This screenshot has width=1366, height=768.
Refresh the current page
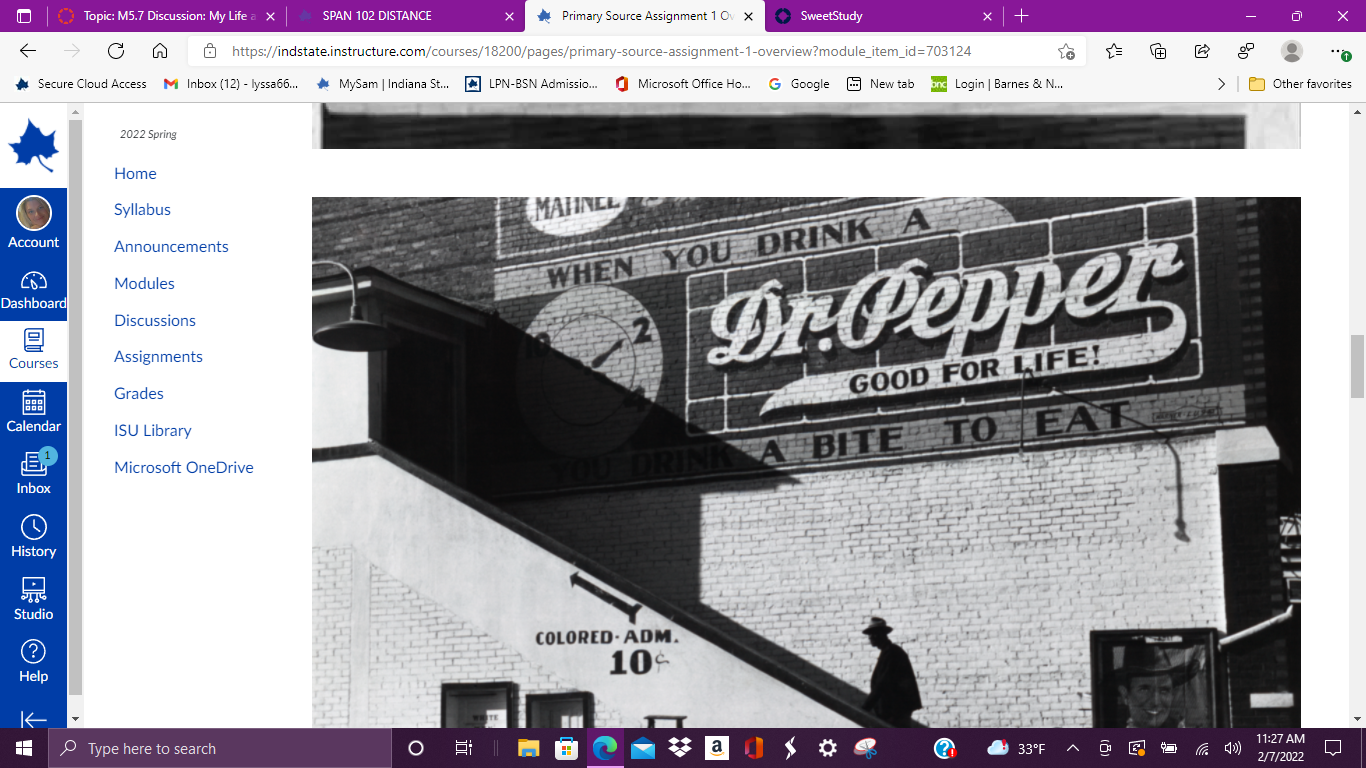(116, 51)
